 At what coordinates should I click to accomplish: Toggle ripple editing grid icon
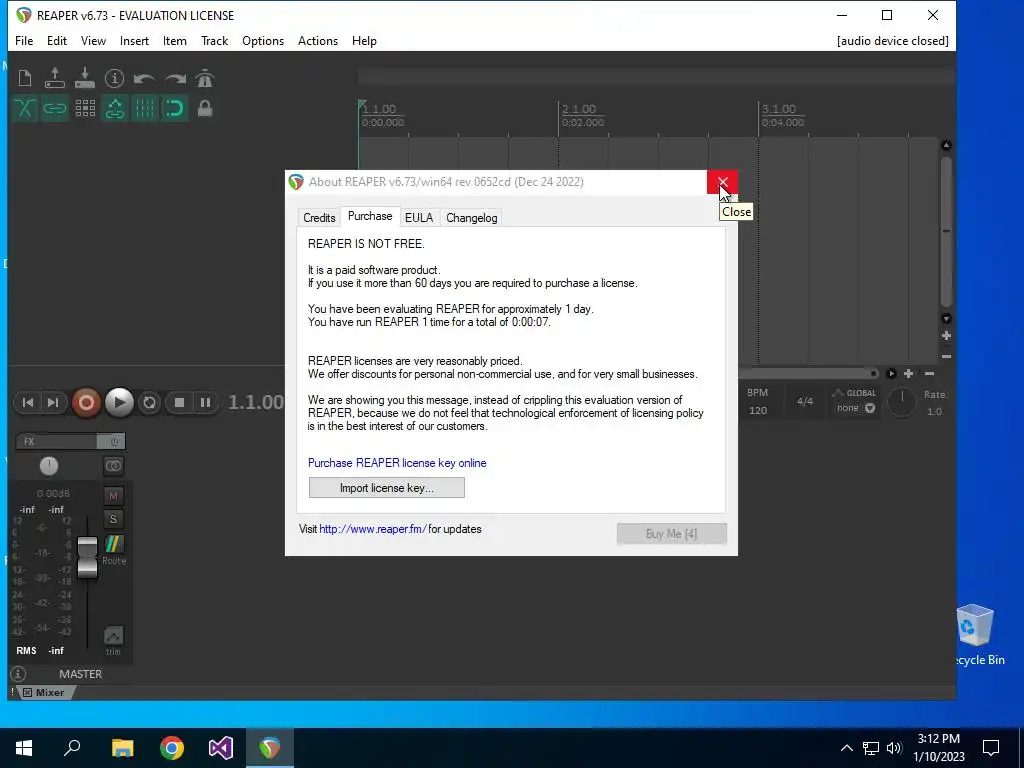[85, 108]
